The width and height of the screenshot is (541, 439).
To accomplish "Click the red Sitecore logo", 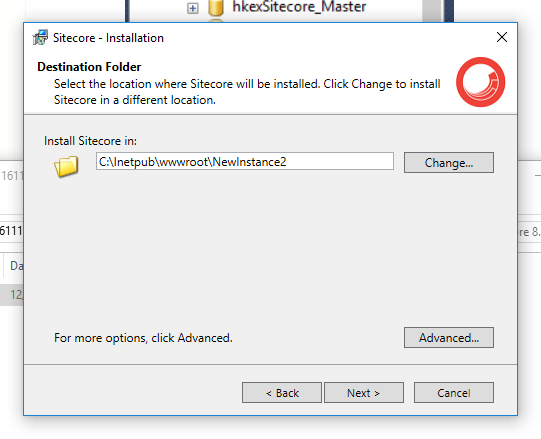I will 481,82.
